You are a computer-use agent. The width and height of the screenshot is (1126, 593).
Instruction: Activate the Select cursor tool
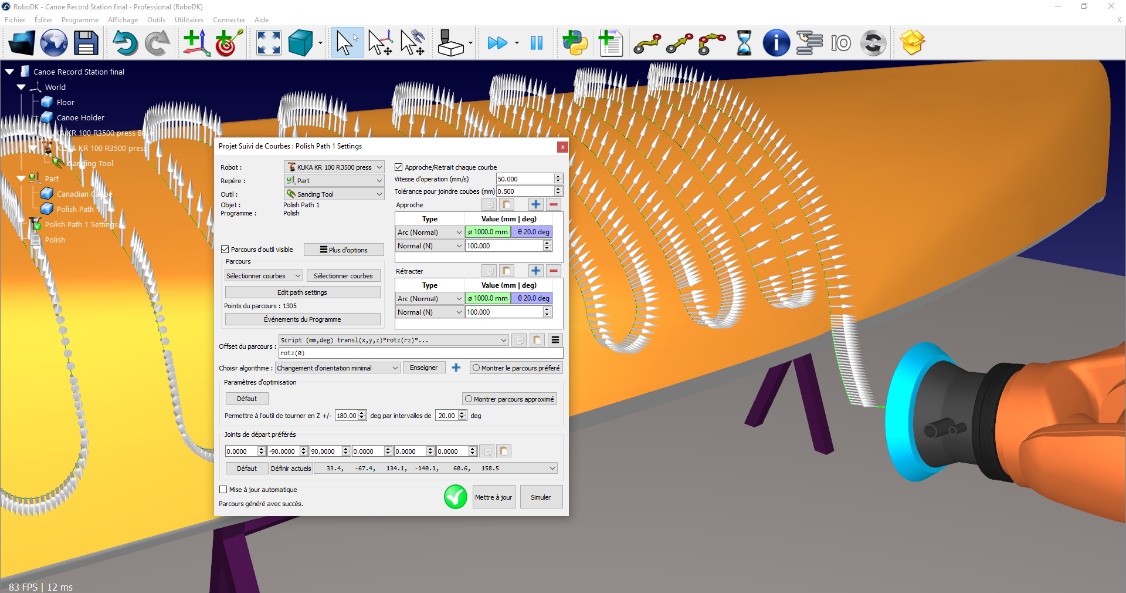[346, 43]
